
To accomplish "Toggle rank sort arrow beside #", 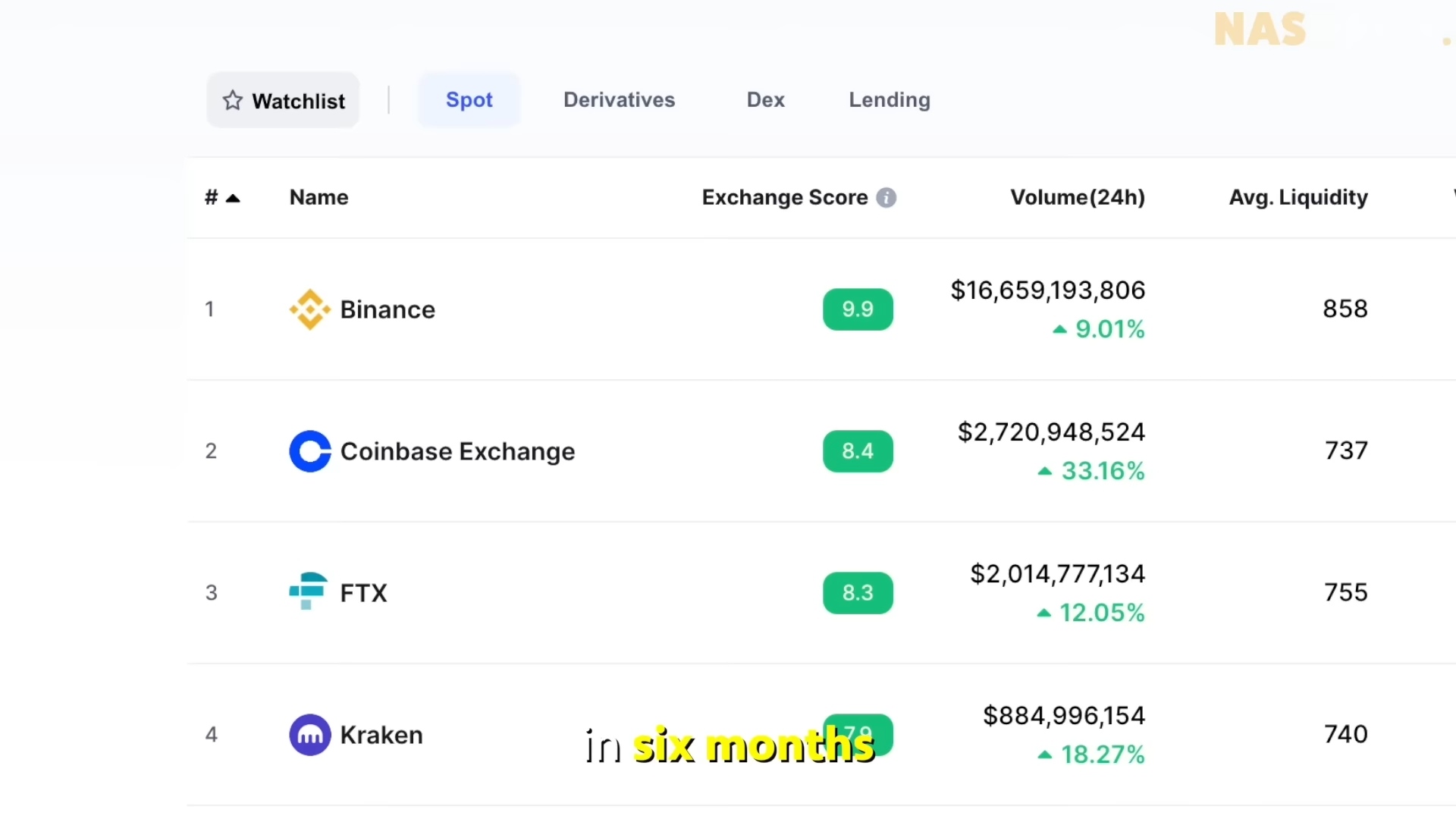I will (x=234, y=199).
